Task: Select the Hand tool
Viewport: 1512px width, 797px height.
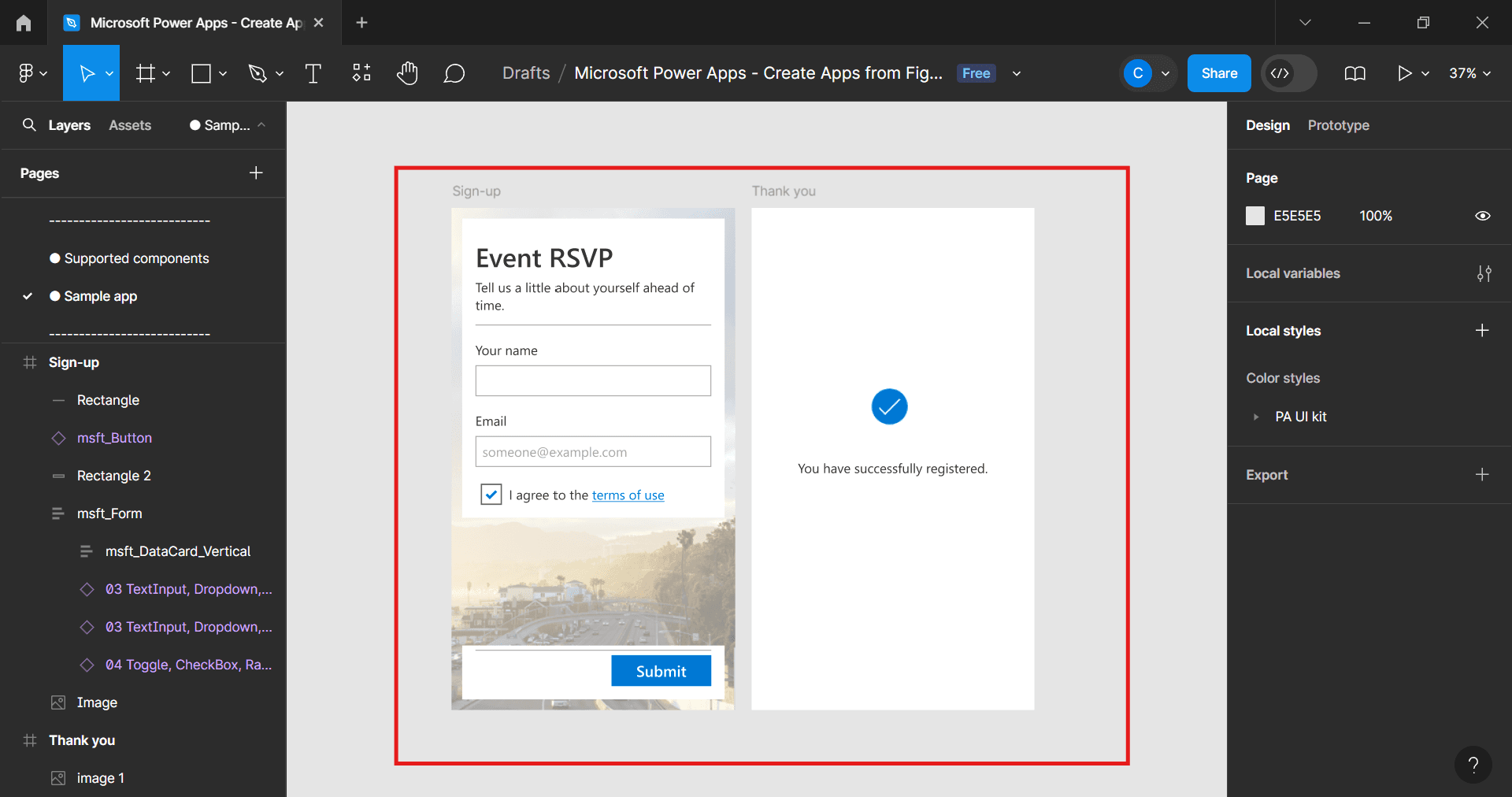Action: click(407, 73)
